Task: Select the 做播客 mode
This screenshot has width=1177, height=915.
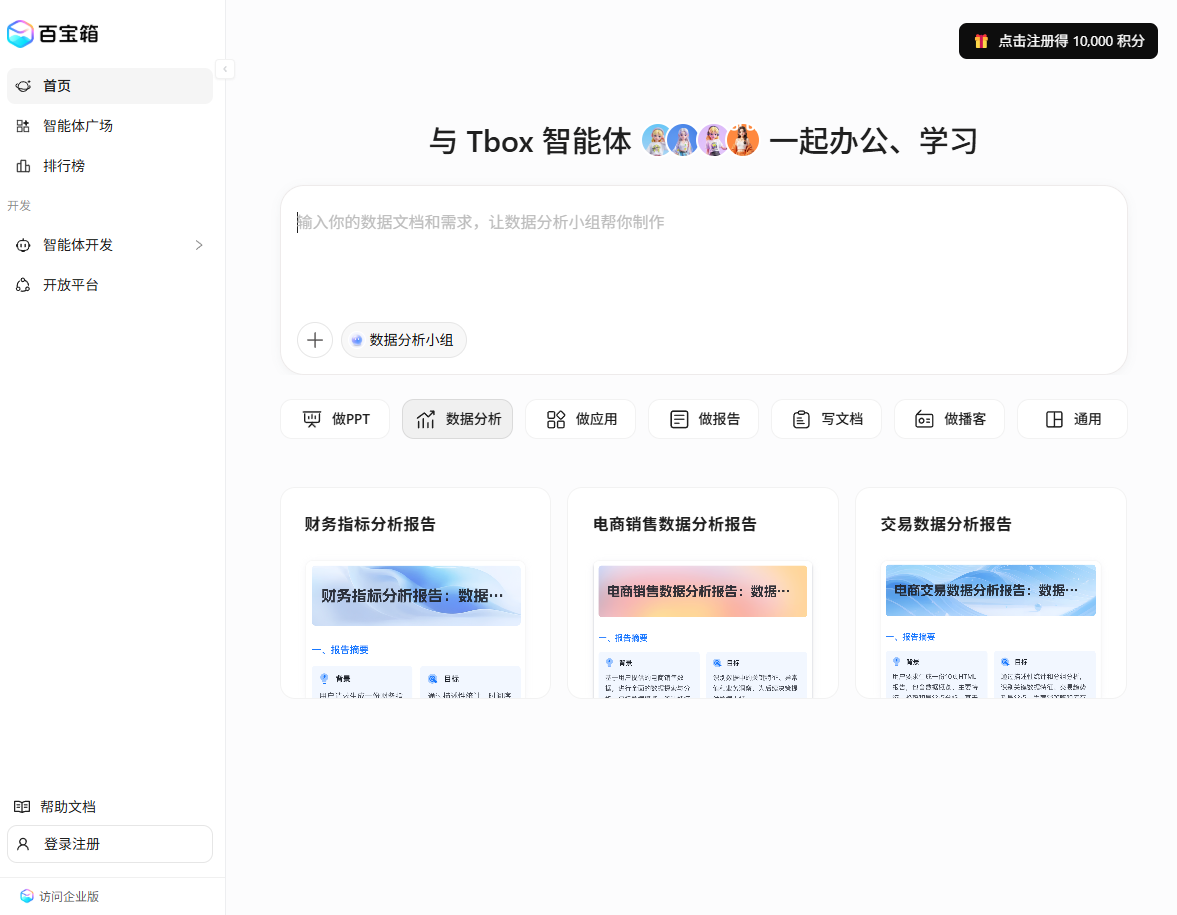Action: (x=949, y=419)
